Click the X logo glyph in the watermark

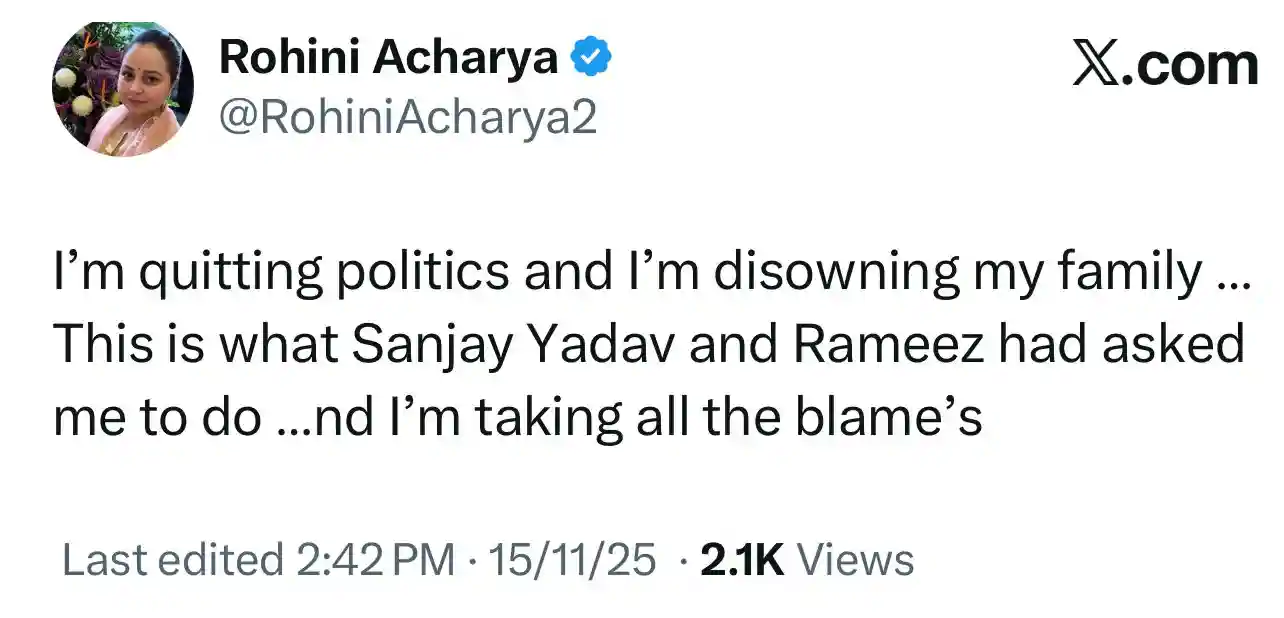[1095, 65]
